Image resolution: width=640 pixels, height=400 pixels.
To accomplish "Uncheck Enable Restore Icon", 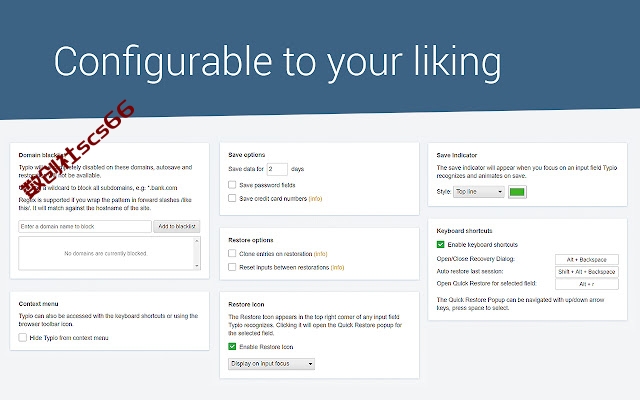I will [x=232, y=347].
